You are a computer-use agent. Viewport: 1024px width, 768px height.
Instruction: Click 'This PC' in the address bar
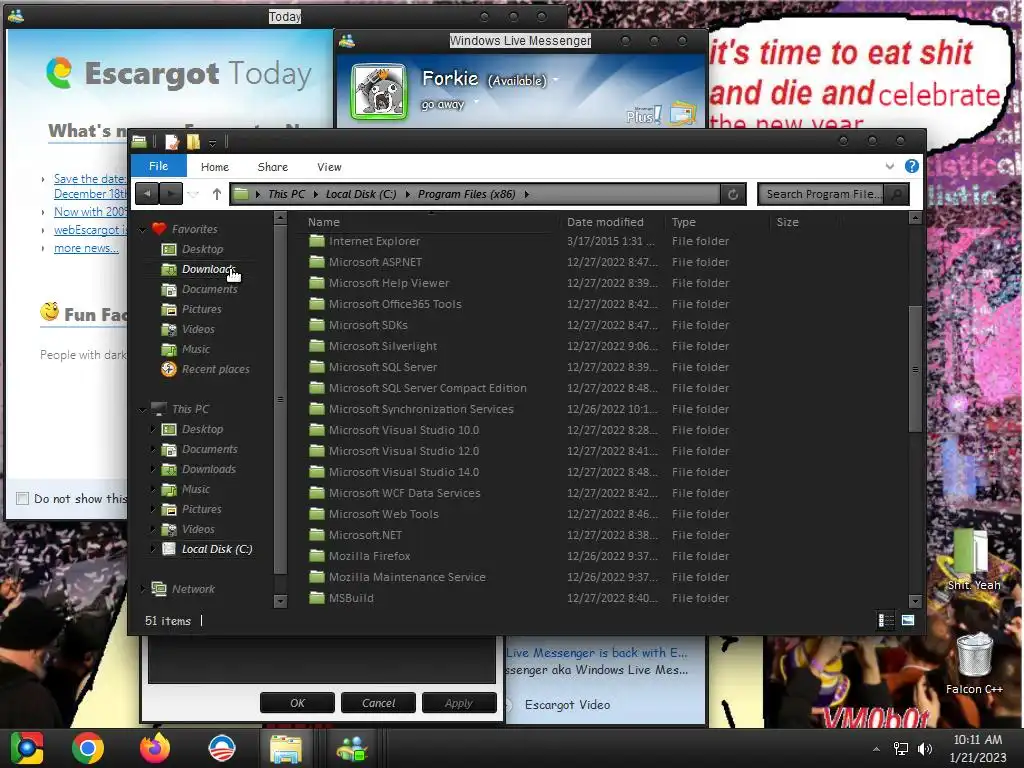pyautogui.click(x=286, y=194)
